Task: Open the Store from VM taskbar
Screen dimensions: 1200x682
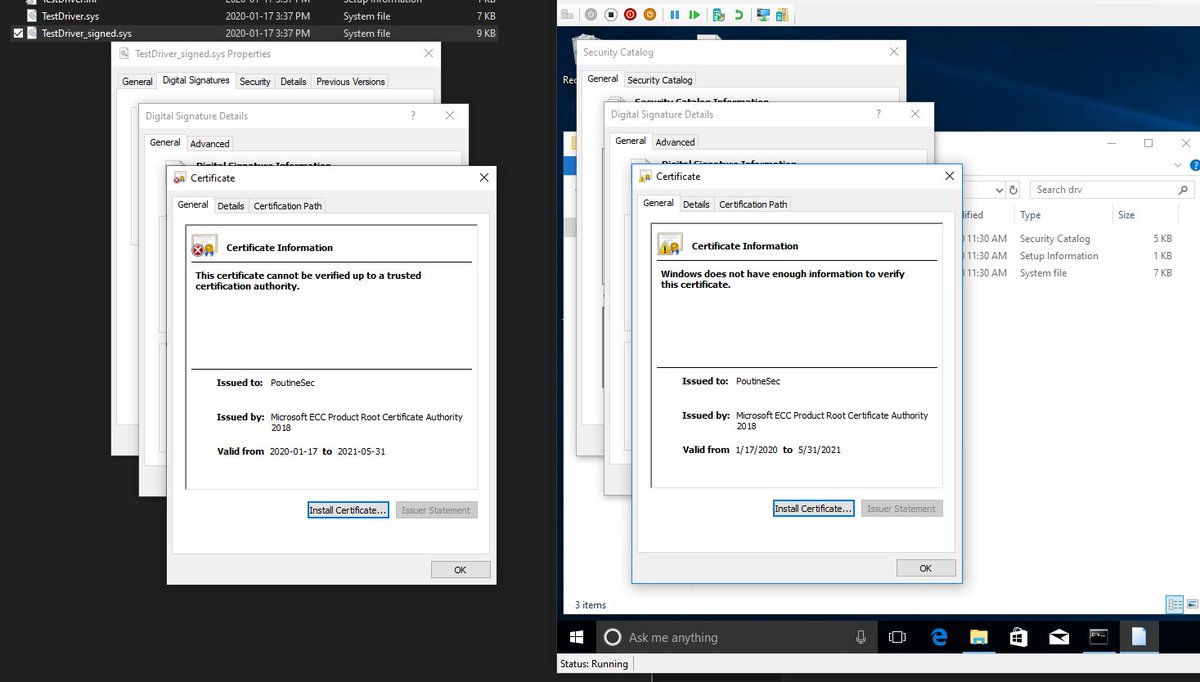Action: click(x=1019, y=637)
